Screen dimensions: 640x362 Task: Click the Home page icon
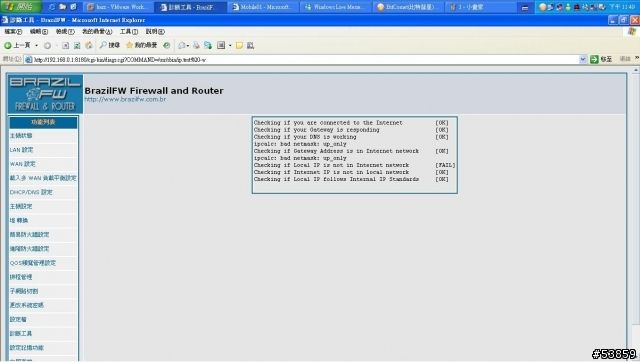tap(89, 45)
